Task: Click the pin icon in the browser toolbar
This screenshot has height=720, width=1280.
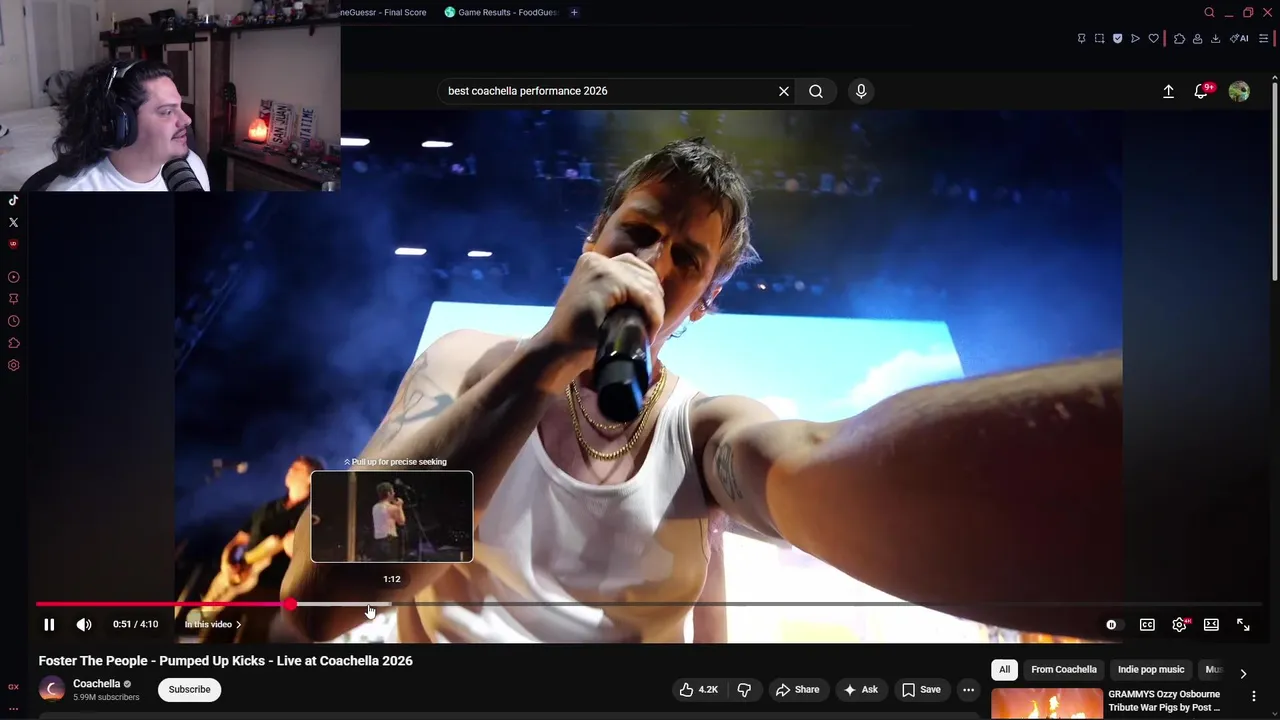Action: [x=1081, y=39]
